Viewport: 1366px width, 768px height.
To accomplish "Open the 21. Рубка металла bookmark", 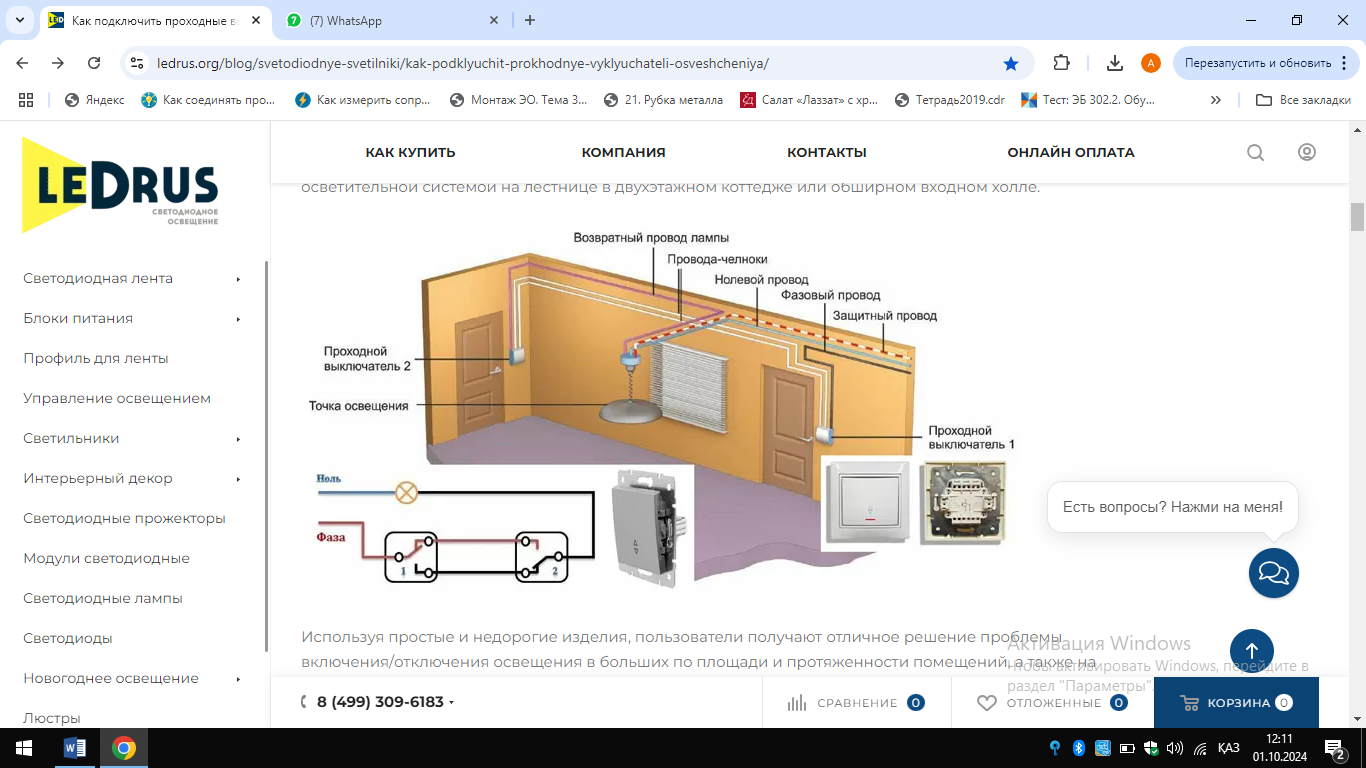I will click(663, 100).
